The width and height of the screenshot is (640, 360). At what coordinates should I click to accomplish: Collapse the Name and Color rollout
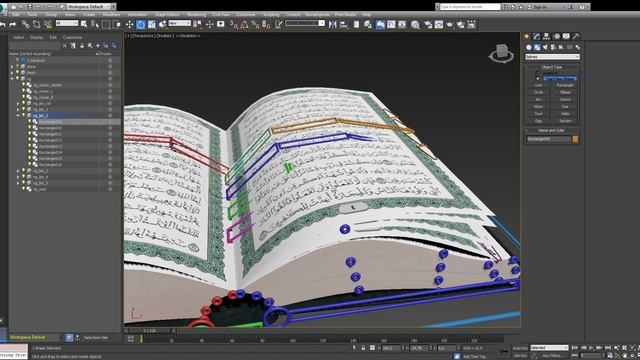coord(552,131)
